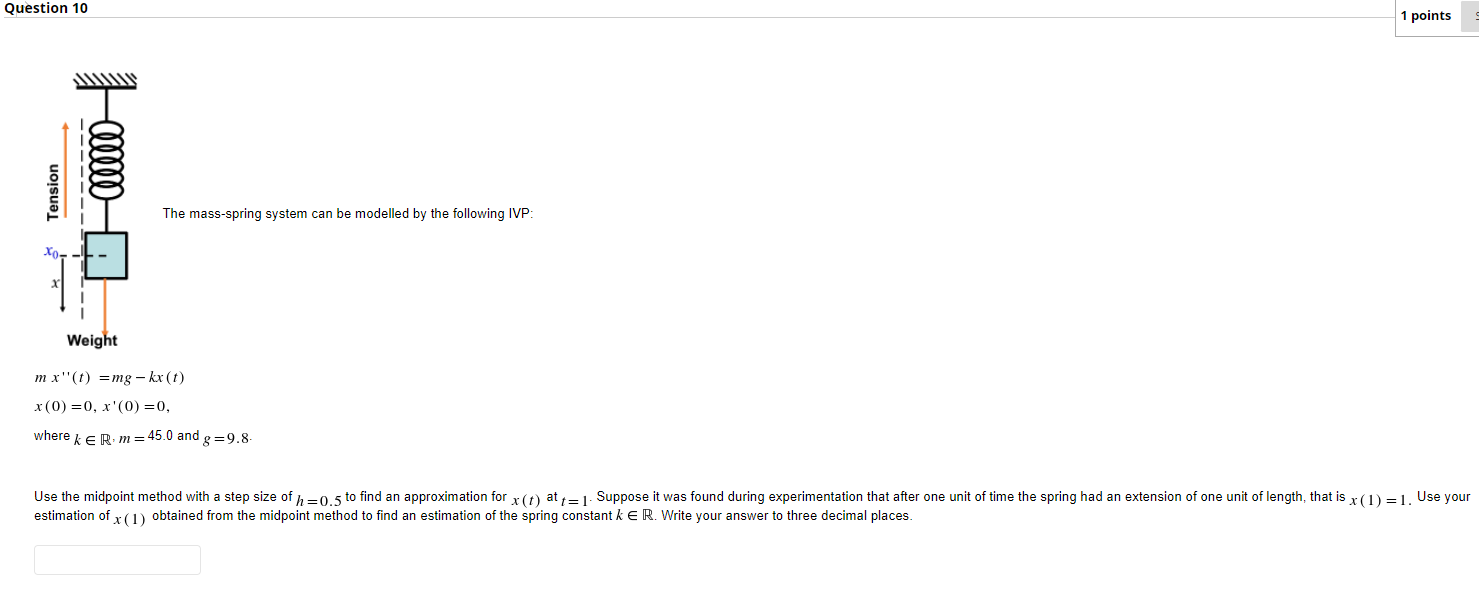The height and width of the screenshot is (592, 1479).
Task: Click the downward orange weight arrow
Action: [x=105, y=307]
